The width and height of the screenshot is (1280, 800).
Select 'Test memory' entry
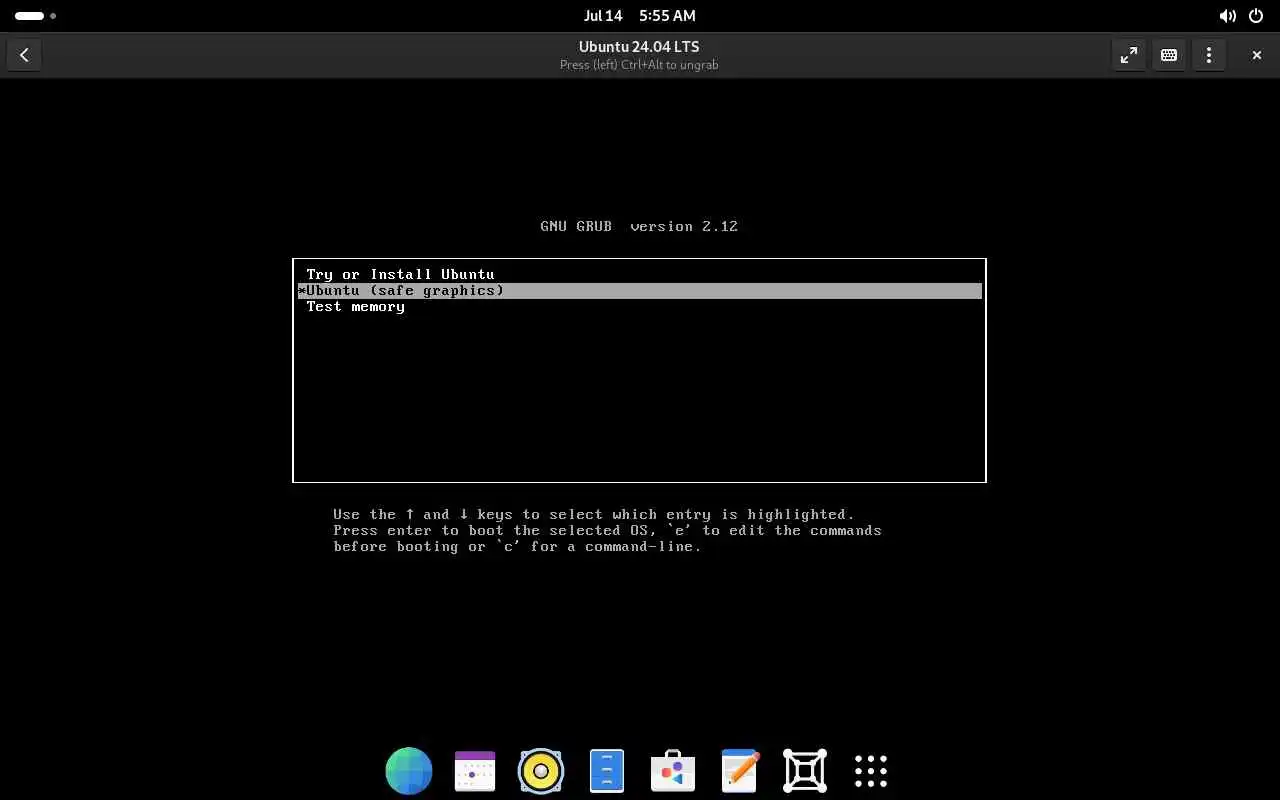(x=639, y=307)
